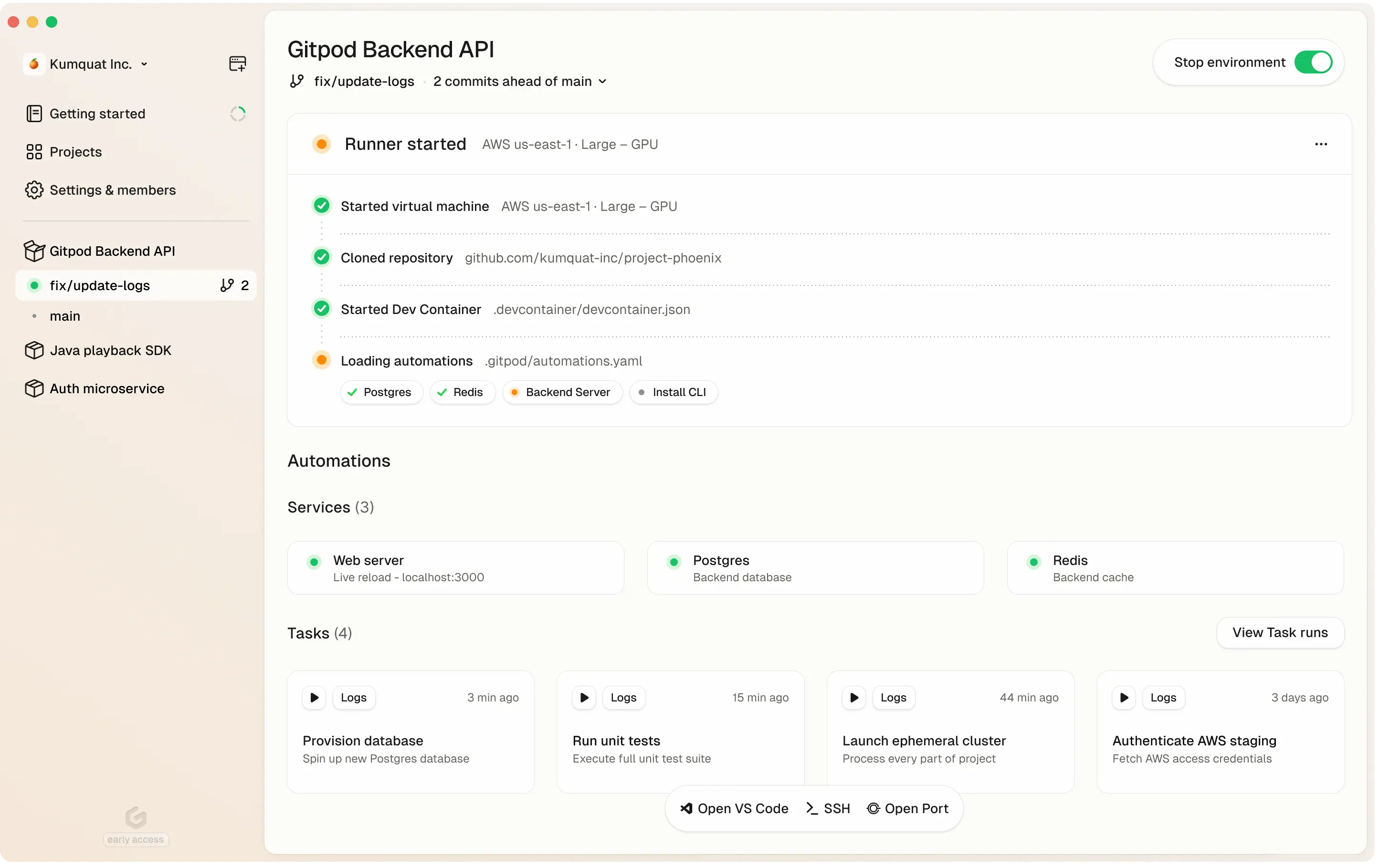Start the Launch ephemeral cluster task

[853, 698]
